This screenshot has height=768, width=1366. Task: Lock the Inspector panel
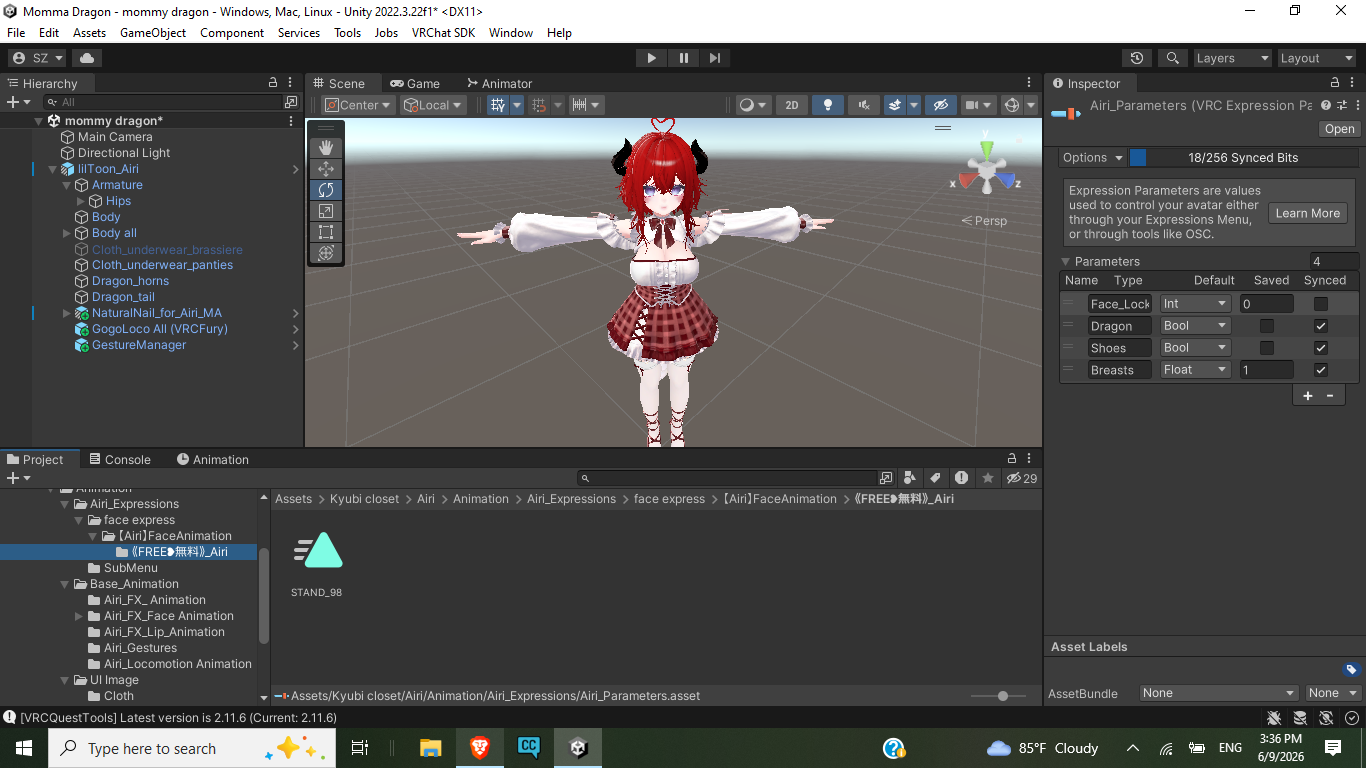1335,83
